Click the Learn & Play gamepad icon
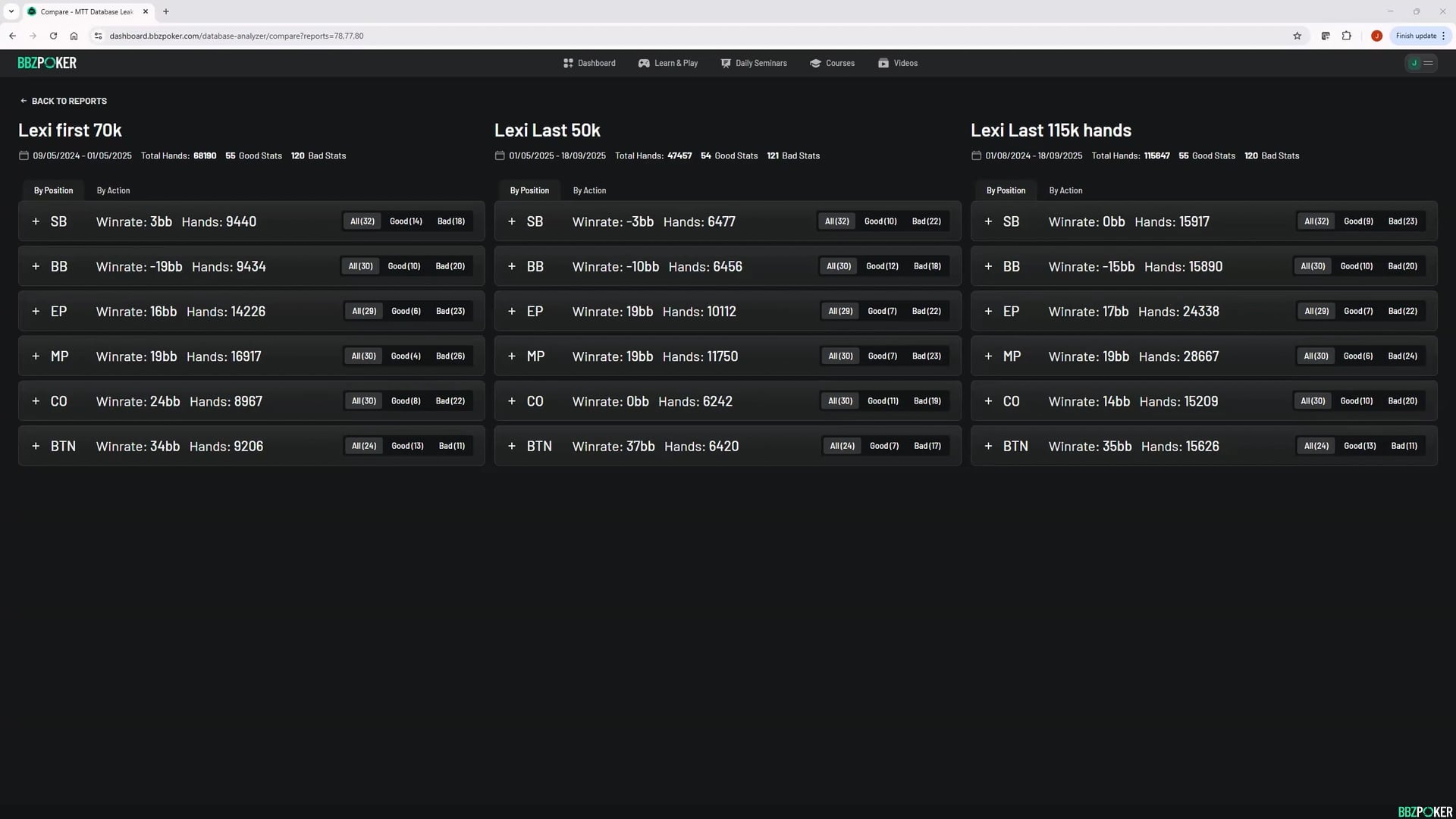Image resolution: width=1456 pixels, height=819 pixels. pyautogui.click(x=644, y=63)
